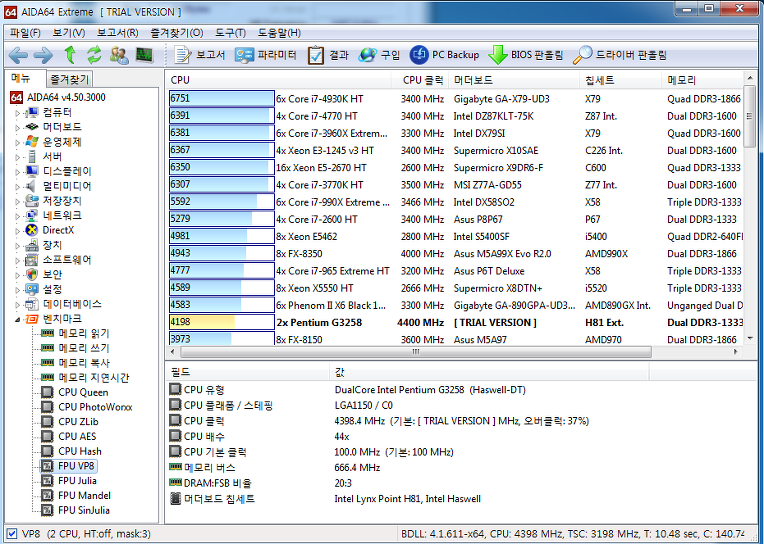Switch to the 메뉴 tab
This screenshot has width=764, height=544.
[x=21, y=78]
